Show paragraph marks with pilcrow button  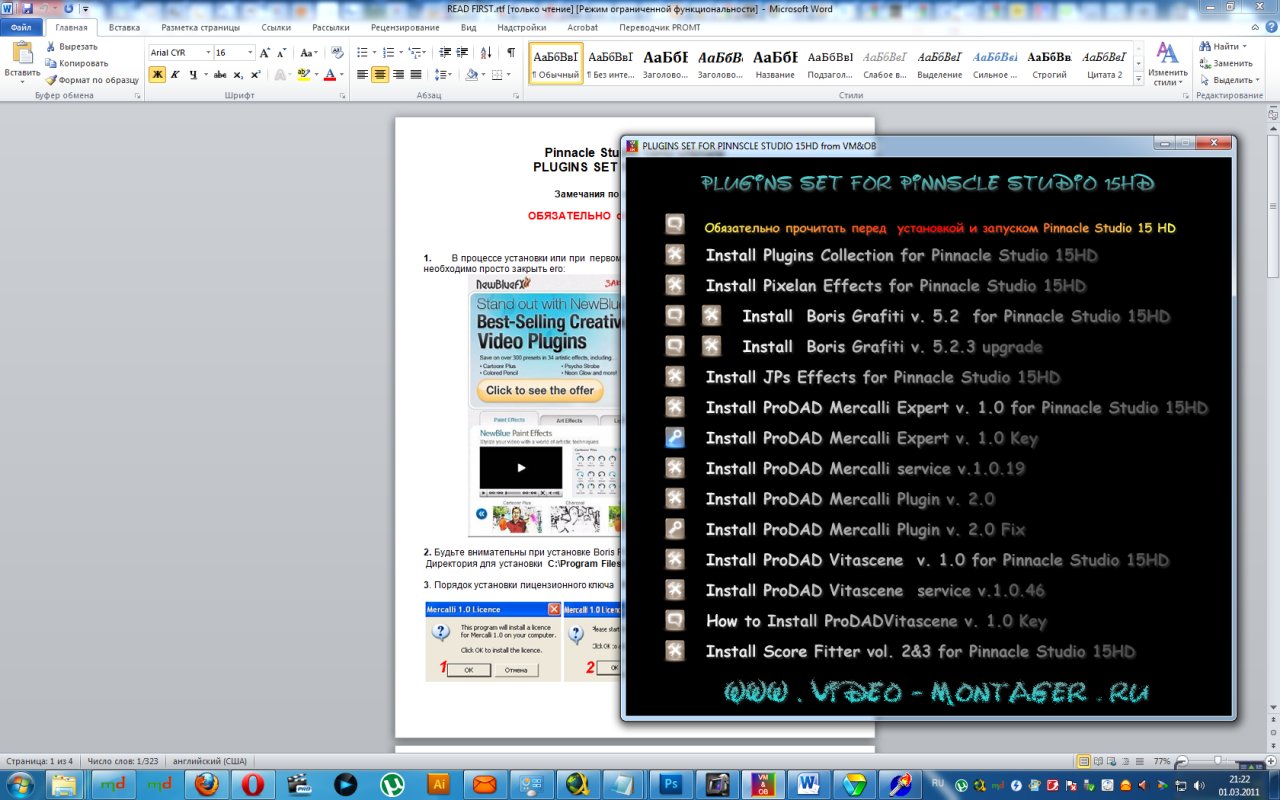(x=511, y=52)
